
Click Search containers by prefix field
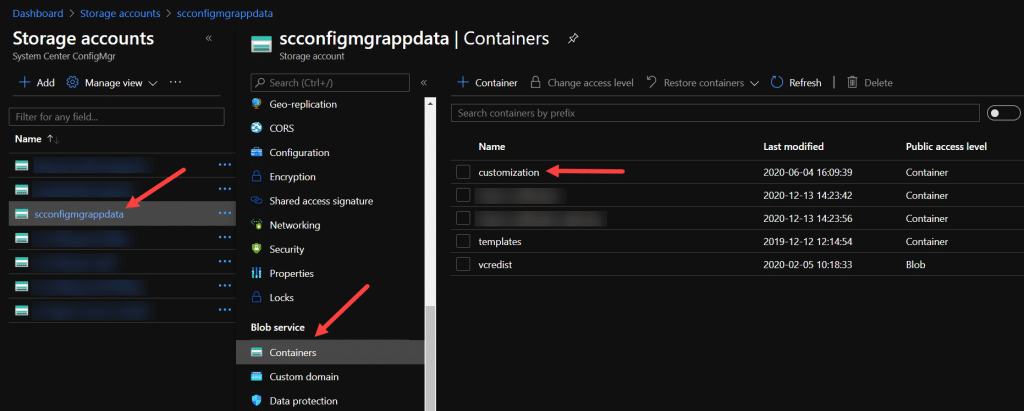(x=715, y=113)
